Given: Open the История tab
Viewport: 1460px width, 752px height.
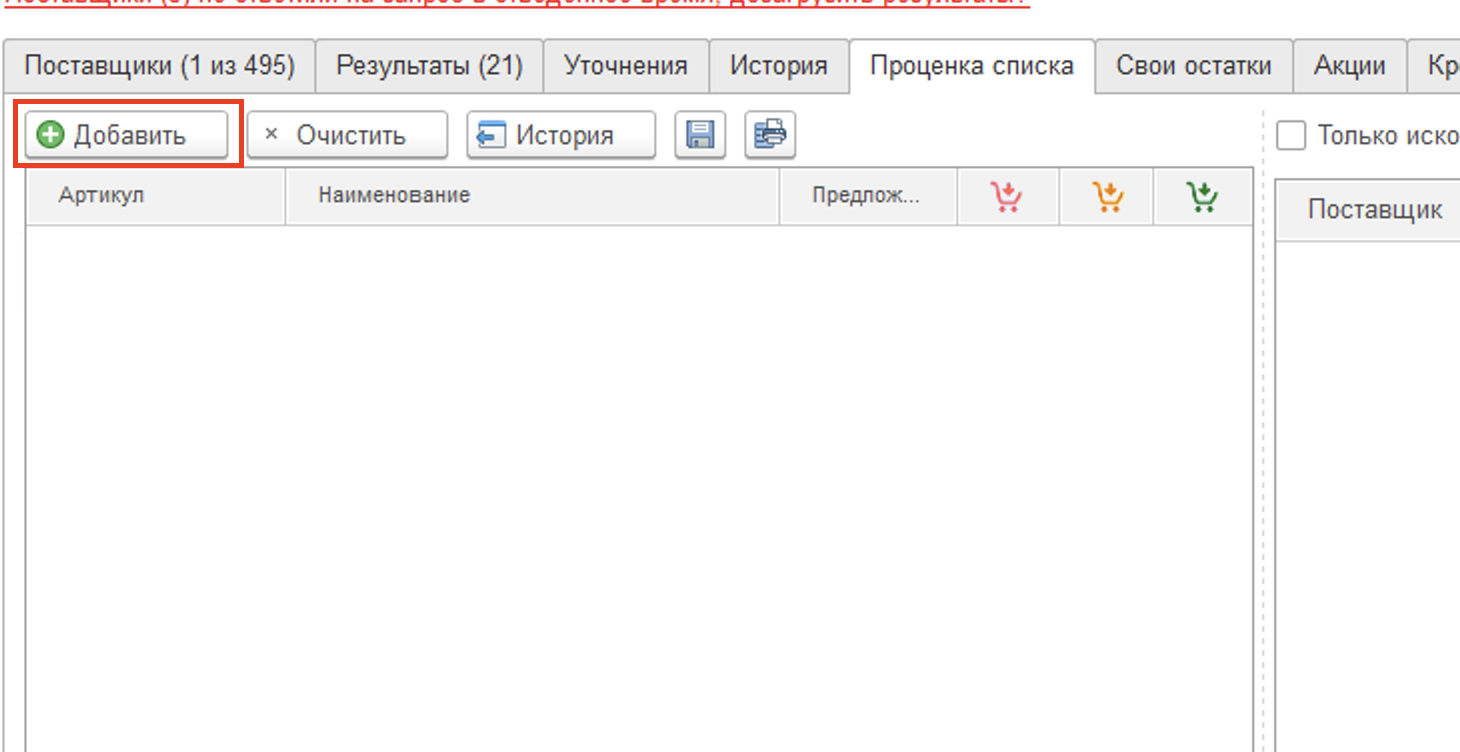Looking at the screenshot, I should point(779,67).
